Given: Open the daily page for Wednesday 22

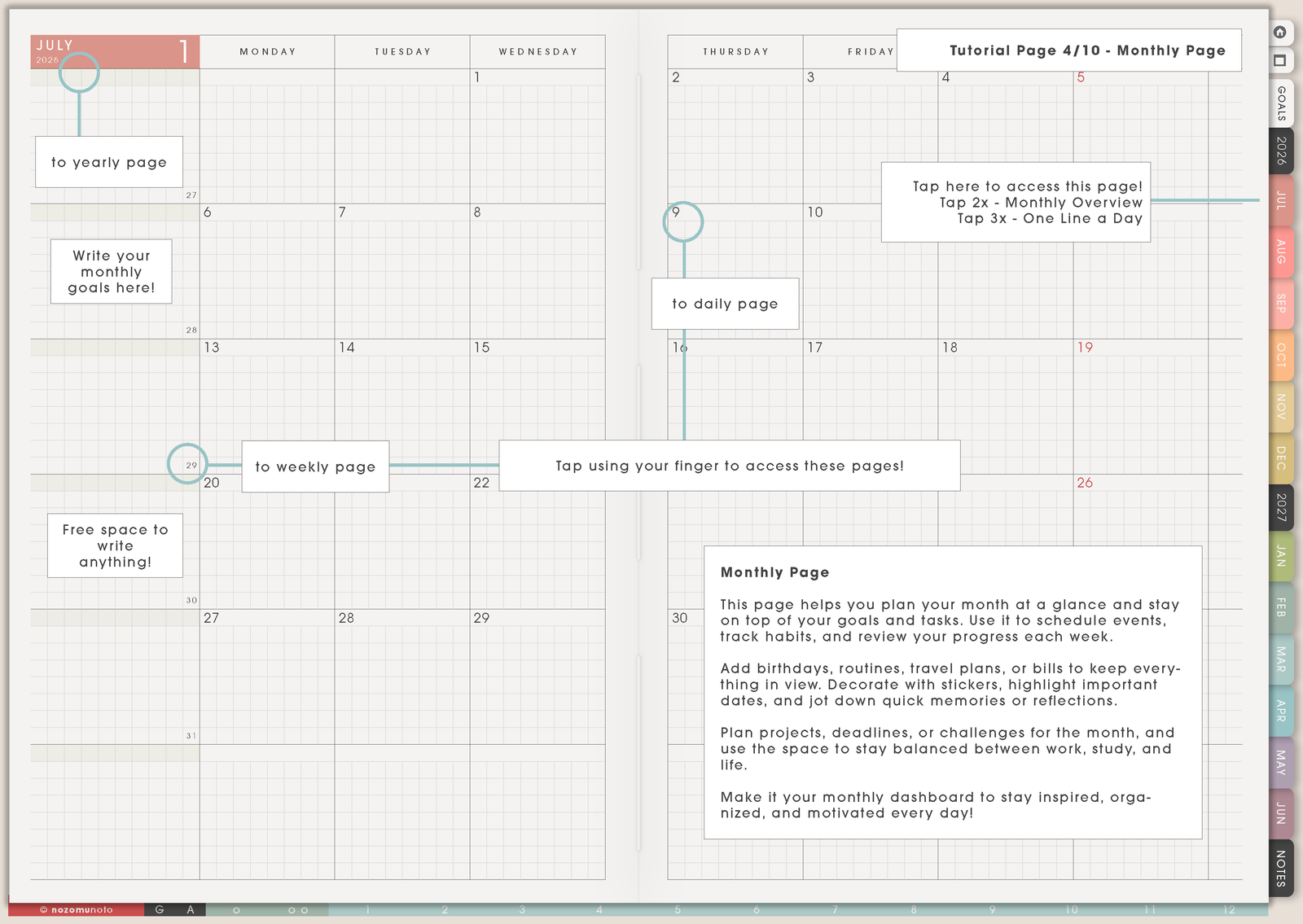Looking at the screenshot, I should [482, 483].
